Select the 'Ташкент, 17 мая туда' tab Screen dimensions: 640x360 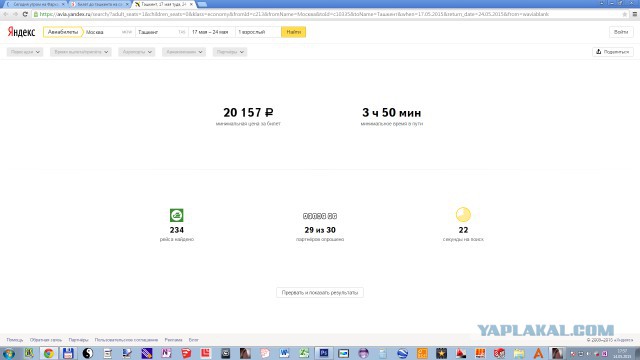(x=163, y=4)
